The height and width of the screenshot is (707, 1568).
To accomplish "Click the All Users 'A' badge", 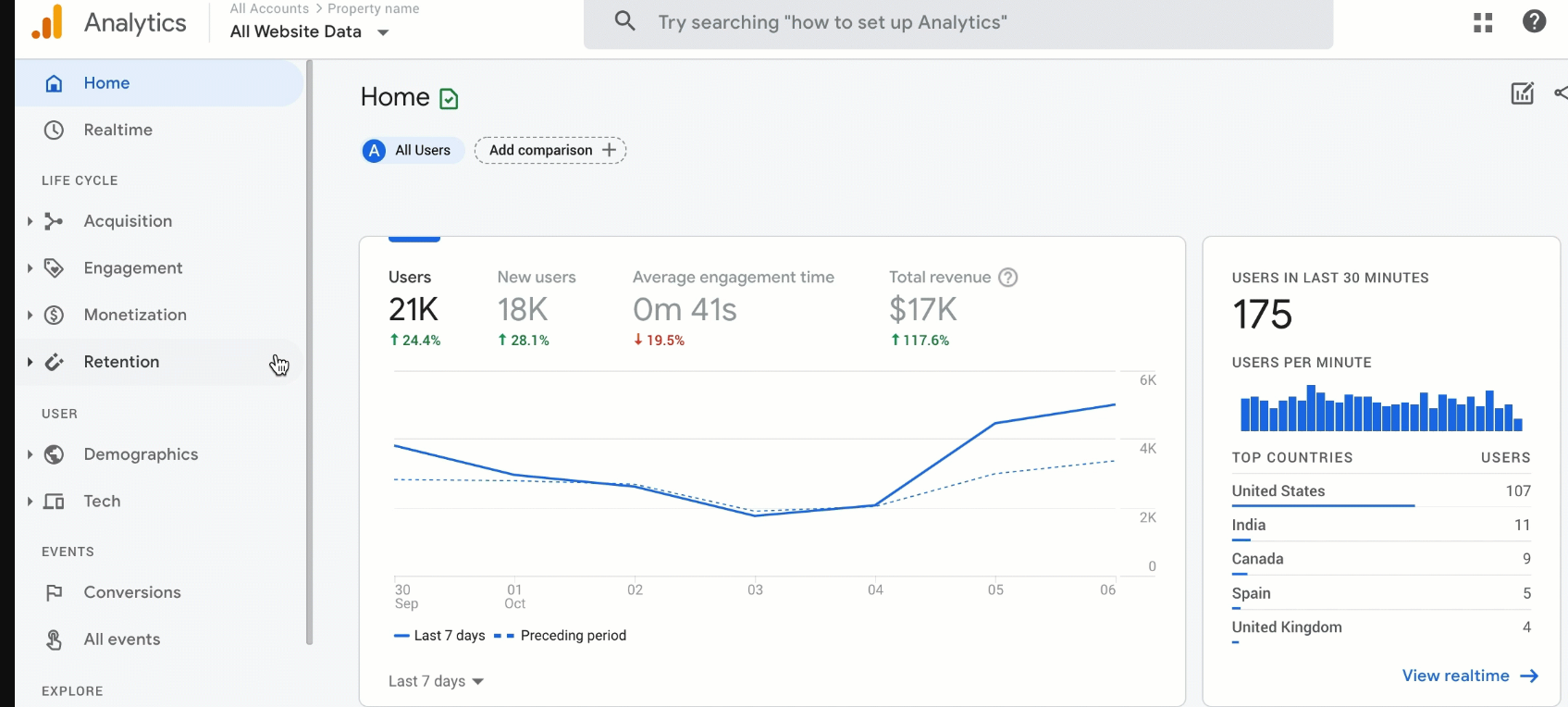I will (x=374, y=151).
